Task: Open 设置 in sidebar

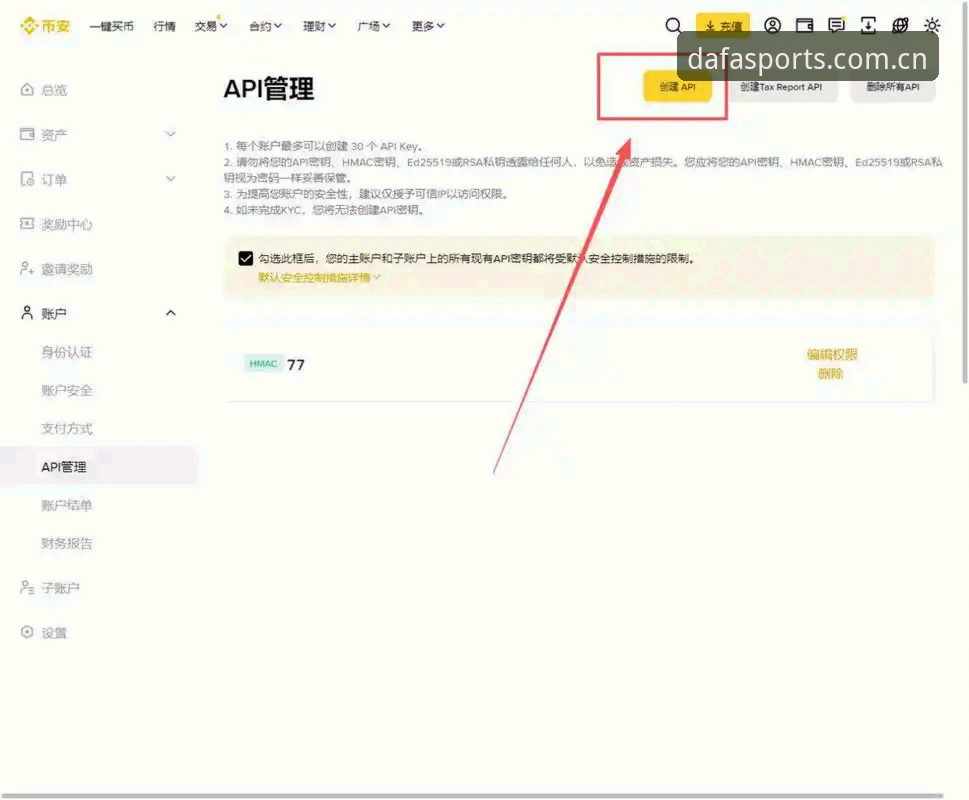Action: point(54,633)
